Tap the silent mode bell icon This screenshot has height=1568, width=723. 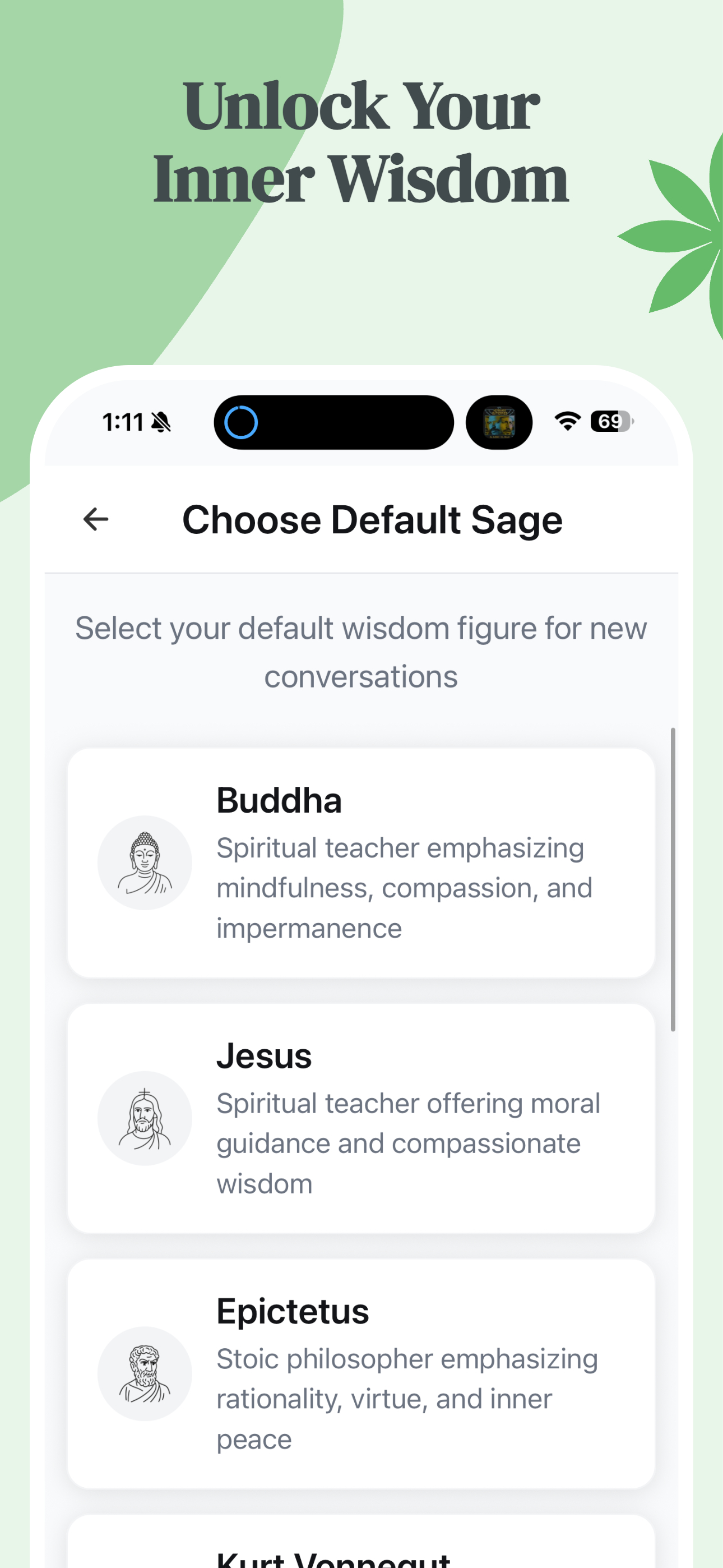coord(161,422)
